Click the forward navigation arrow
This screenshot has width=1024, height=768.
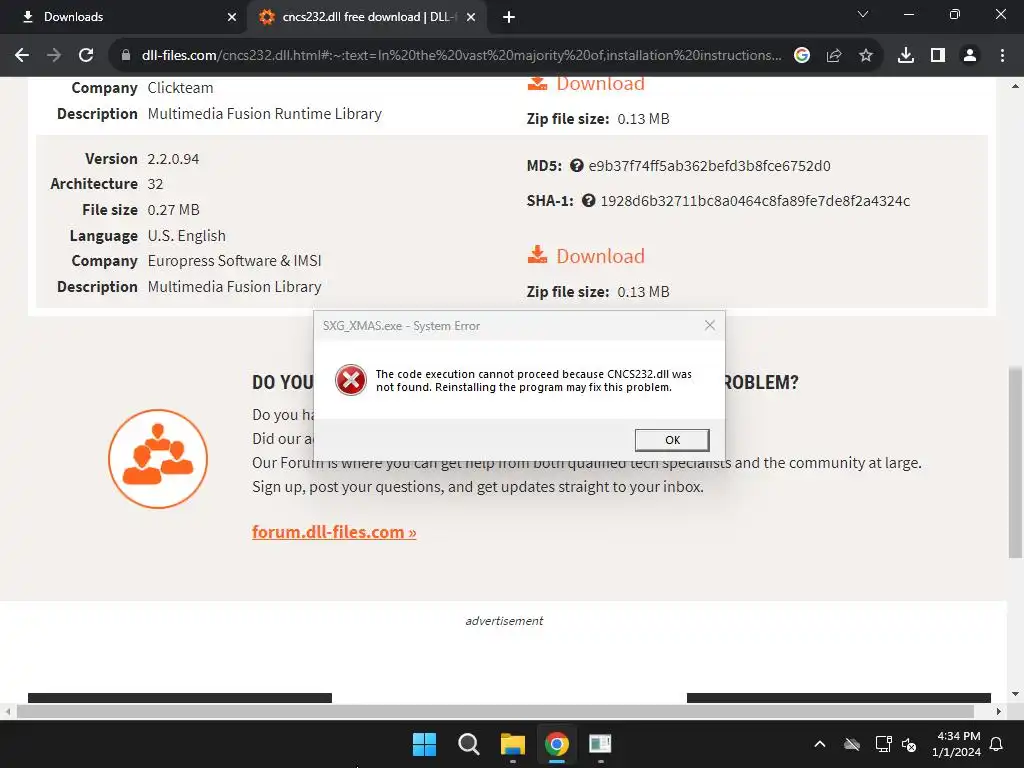[54, 56]
